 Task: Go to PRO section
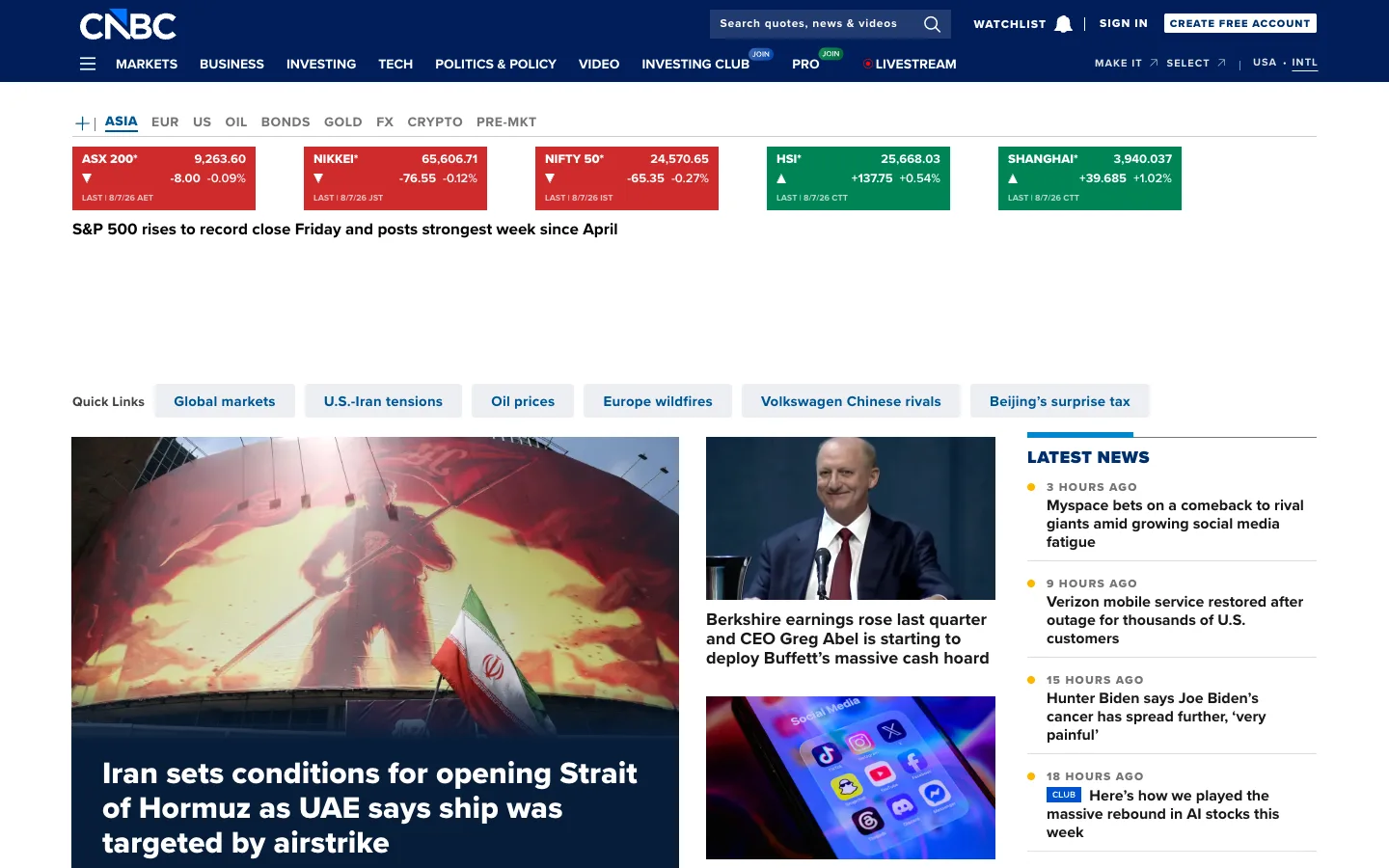coord(805,64)
